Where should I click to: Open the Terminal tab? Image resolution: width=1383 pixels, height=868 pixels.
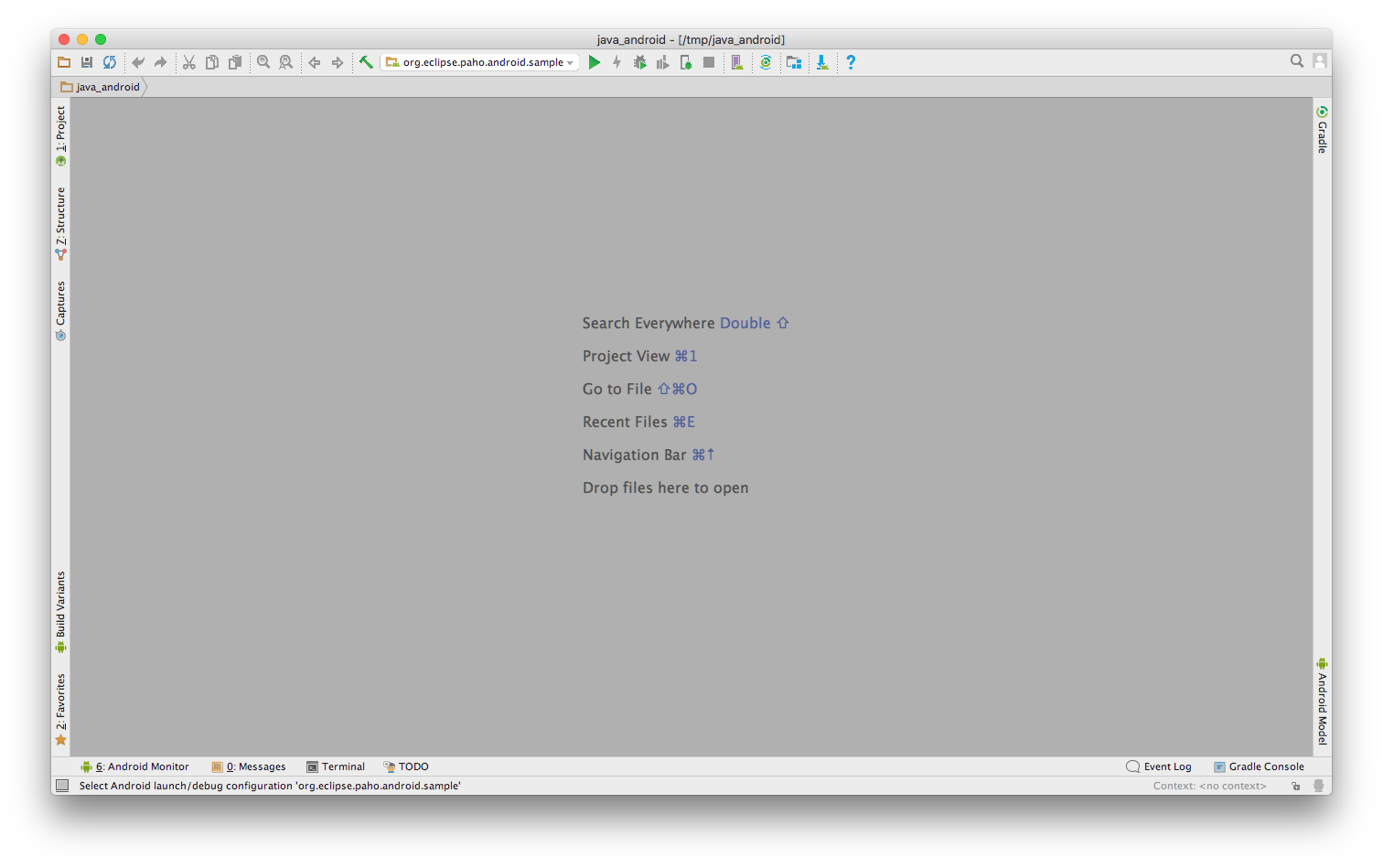(x=336, y=766)
